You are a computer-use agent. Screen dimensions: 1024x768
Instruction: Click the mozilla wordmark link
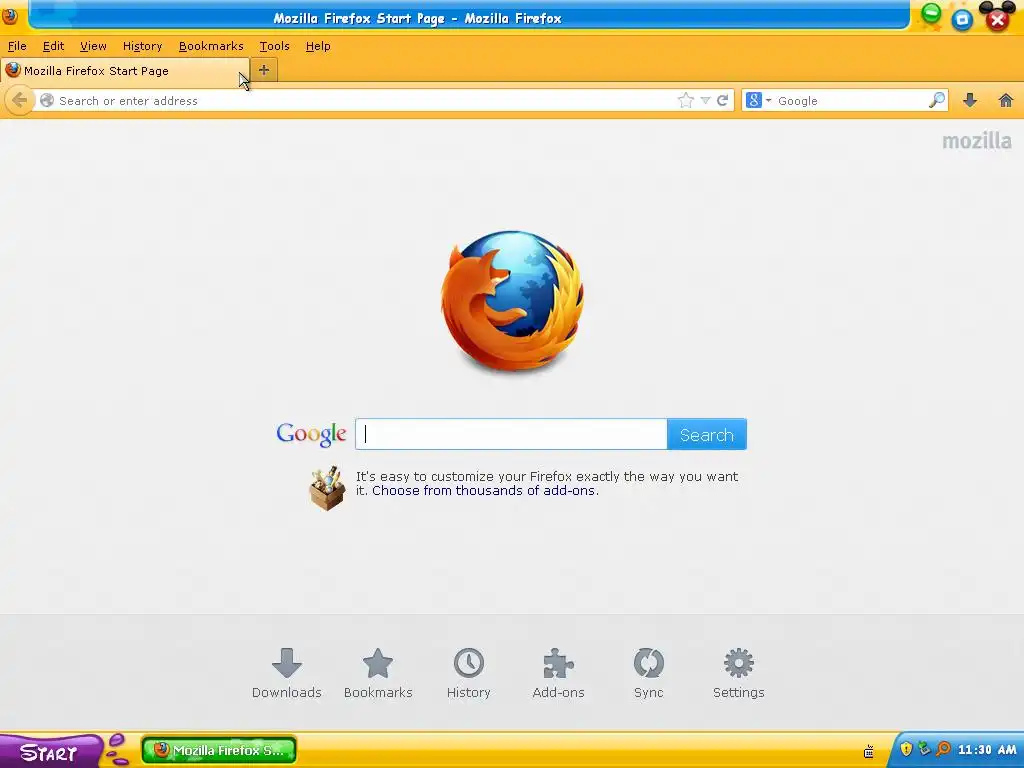point(976,140)
